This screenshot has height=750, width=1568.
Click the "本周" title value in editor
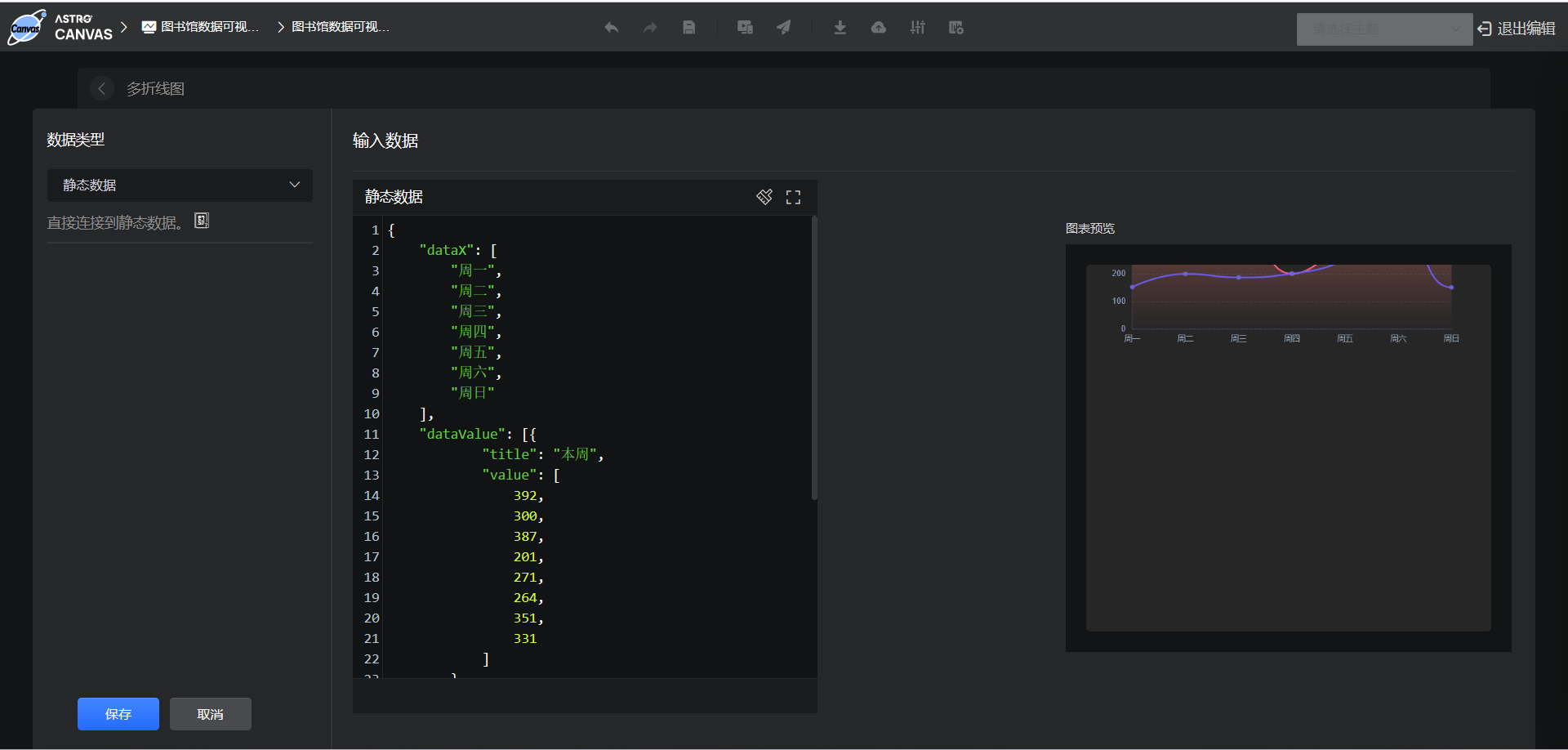[576, 454]
